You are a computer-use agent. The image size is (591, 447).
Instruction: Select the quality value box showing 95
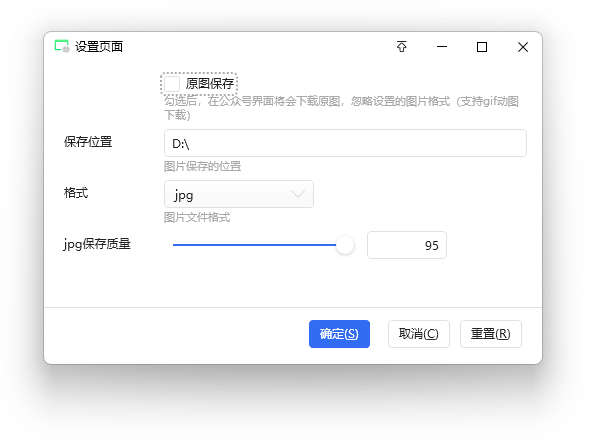coord(407,245)
